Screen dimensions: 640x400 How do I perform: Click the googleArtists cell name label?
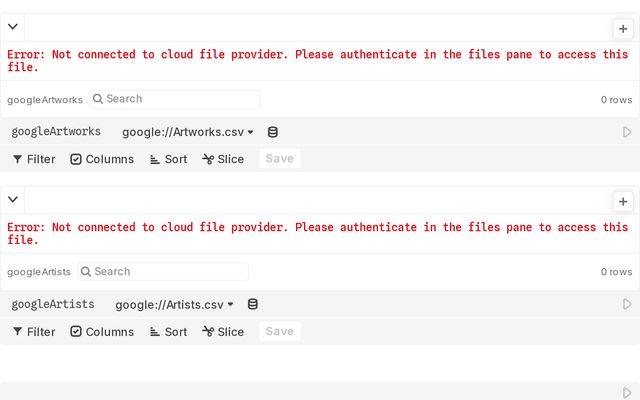click(x=53, y=304)
